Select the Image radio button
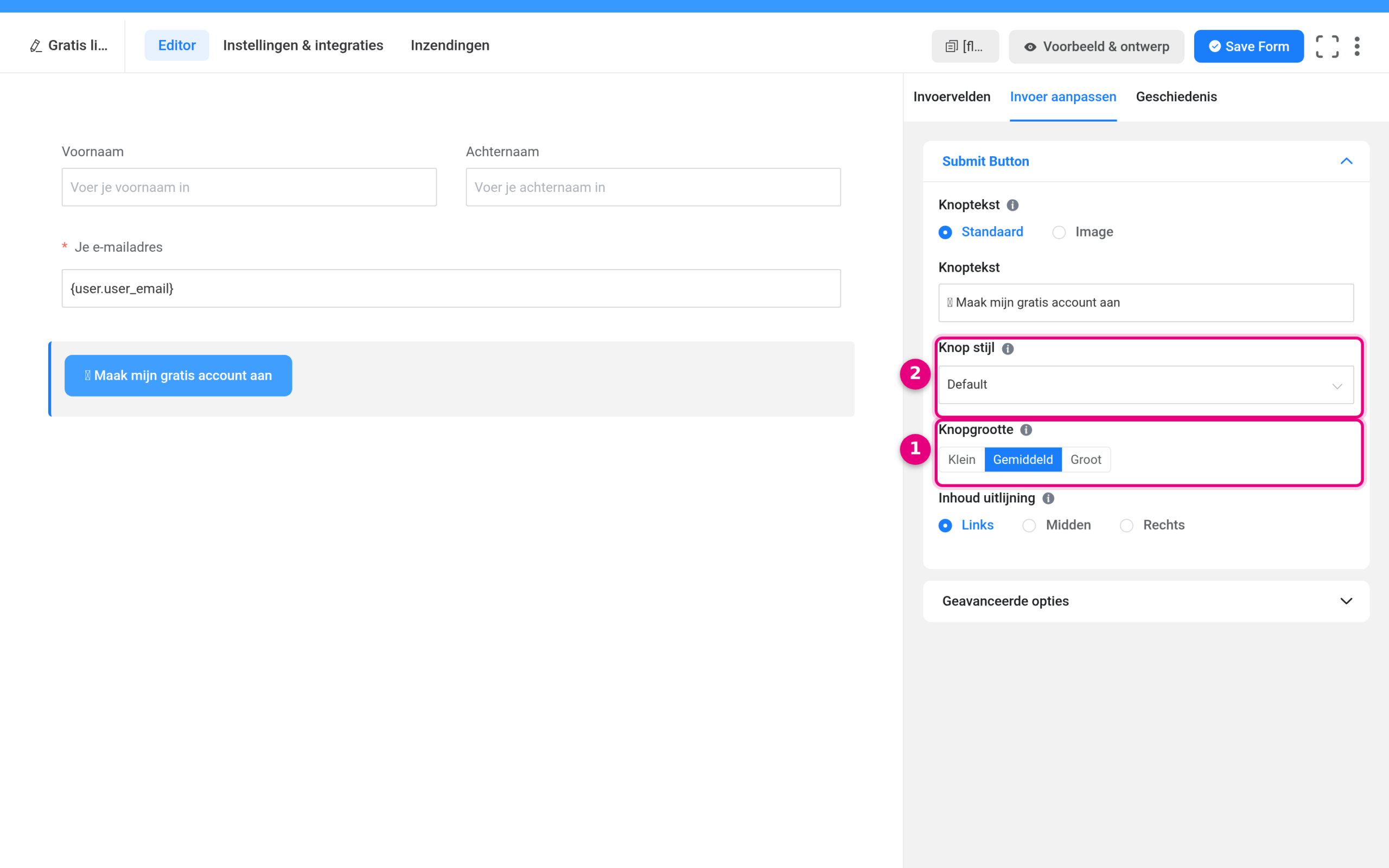The image size is (1389, 868). pyautogui.click(x=1059, y=232)
